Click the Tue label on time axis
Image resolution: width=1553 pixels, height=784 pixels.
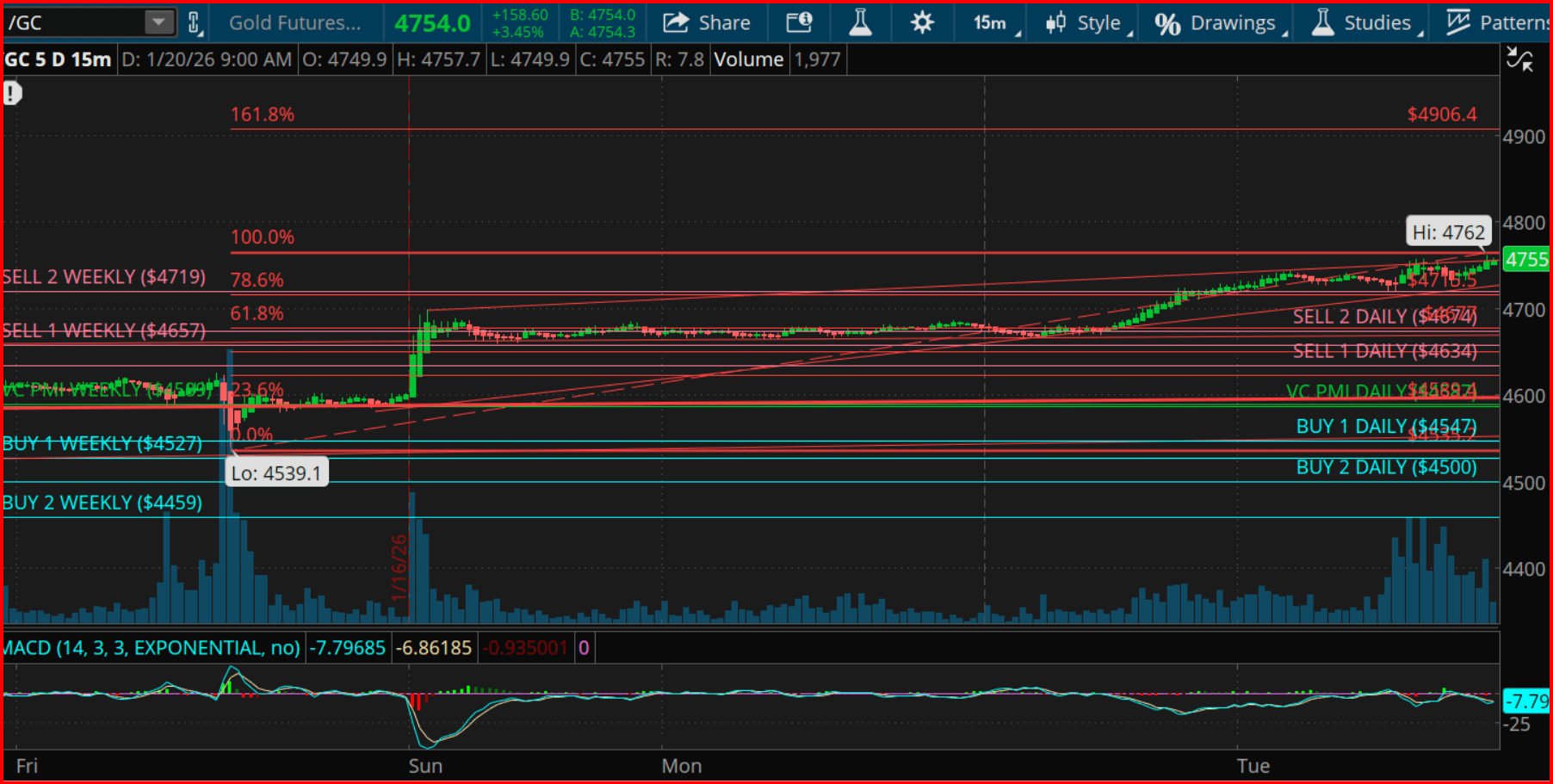point(1253,766)
